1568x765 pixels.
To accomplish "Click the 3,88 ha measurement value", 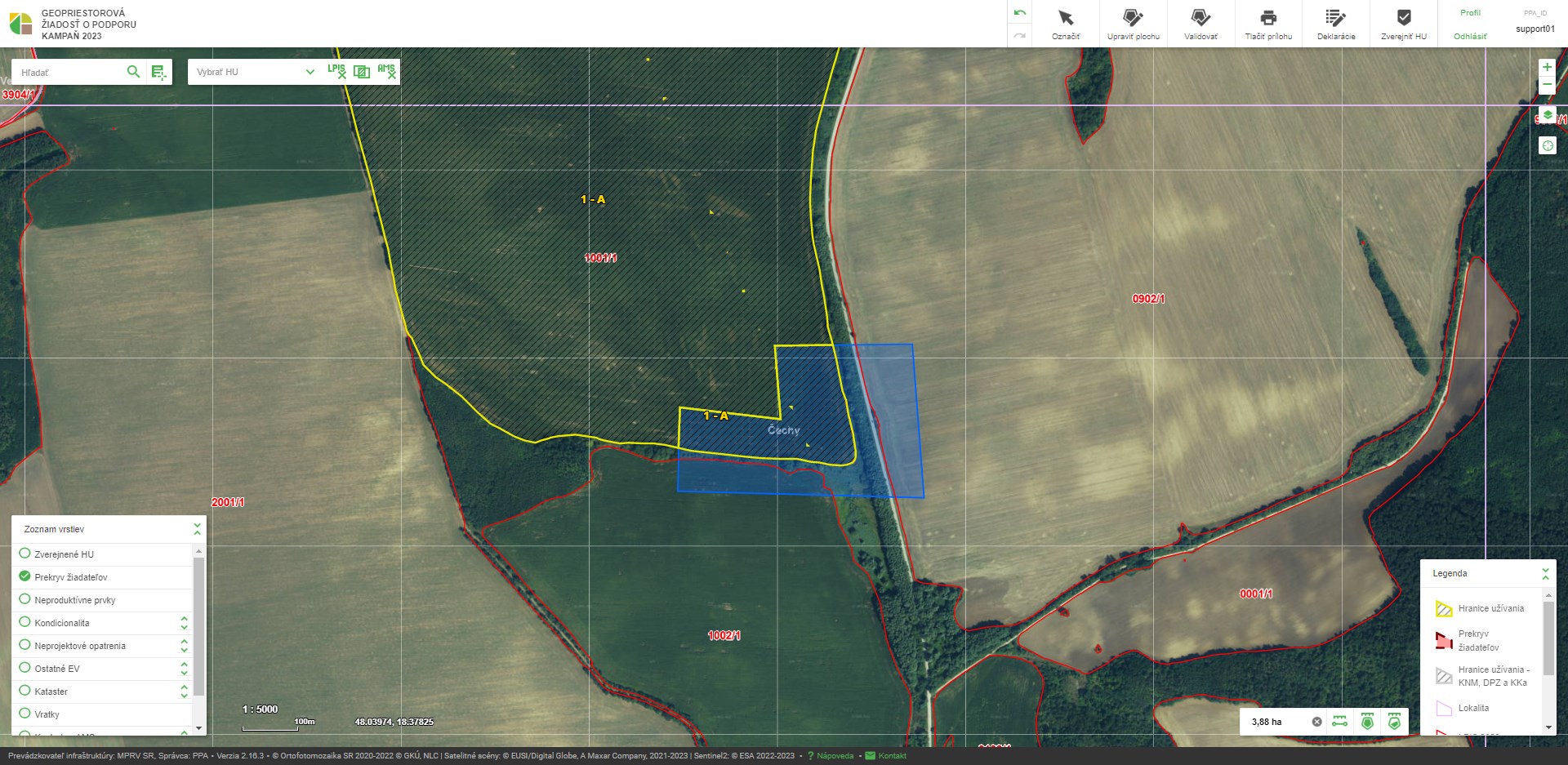I will click(1267, 722).
